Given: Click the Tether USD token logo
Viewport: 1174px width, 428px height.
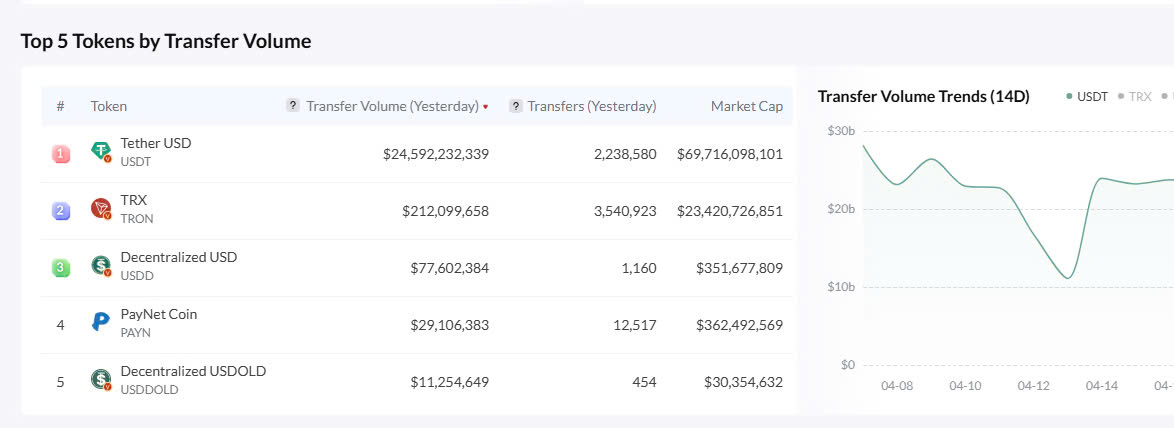Looking at the screenshot, I should 101,152.
